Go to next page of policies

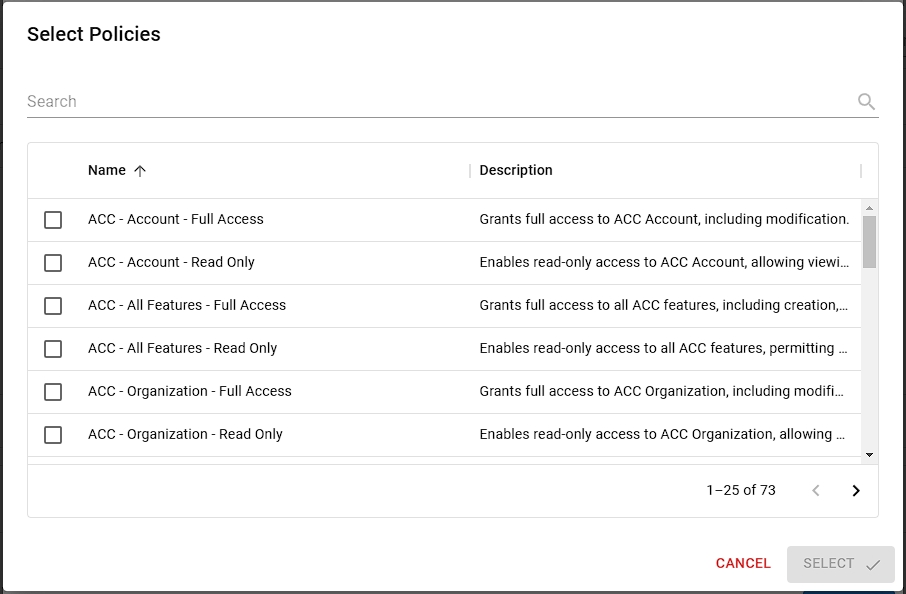coord(856,491)
